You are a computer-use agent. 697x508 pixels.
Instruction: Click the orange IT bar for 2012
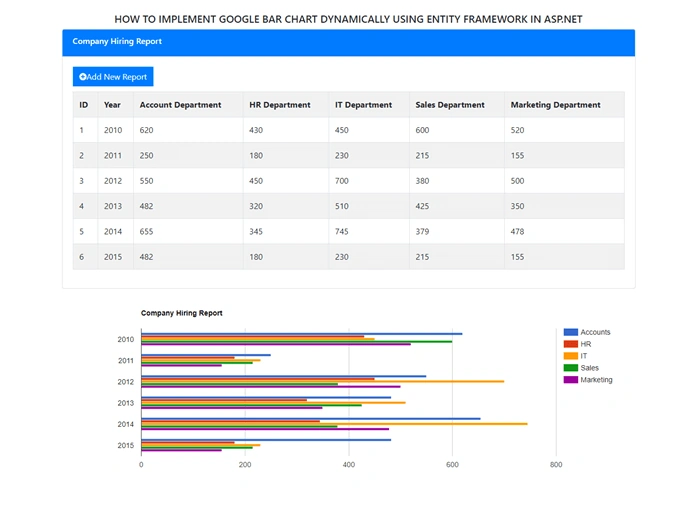point(323,381)
